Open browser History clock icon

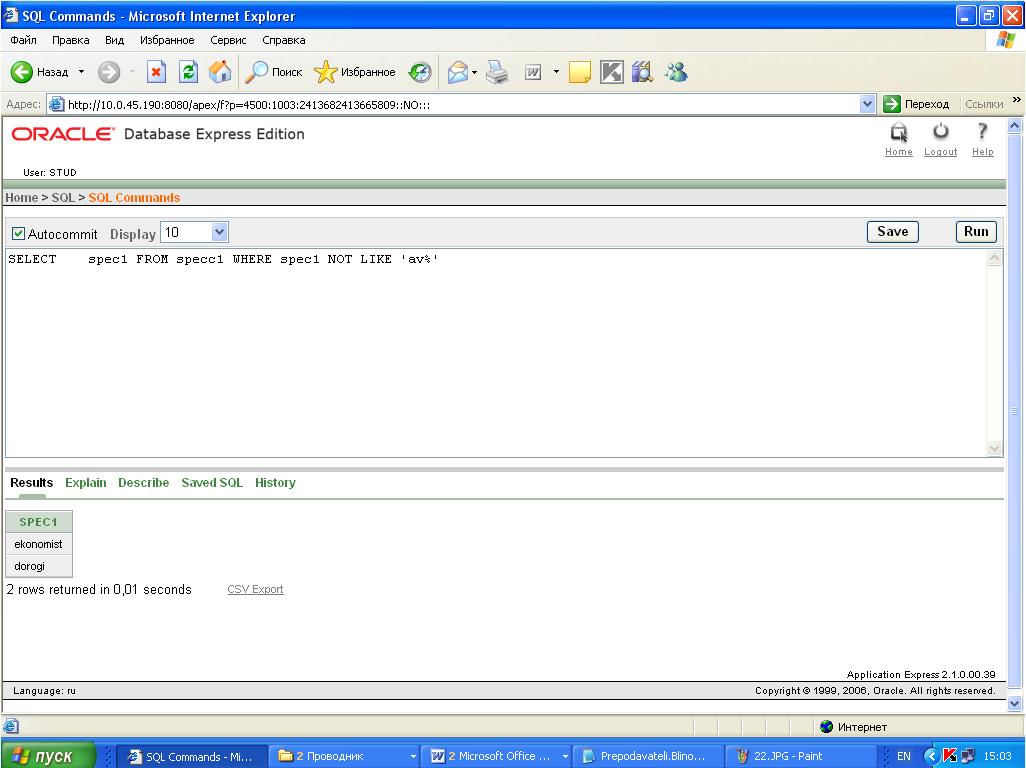click(420, 72)
